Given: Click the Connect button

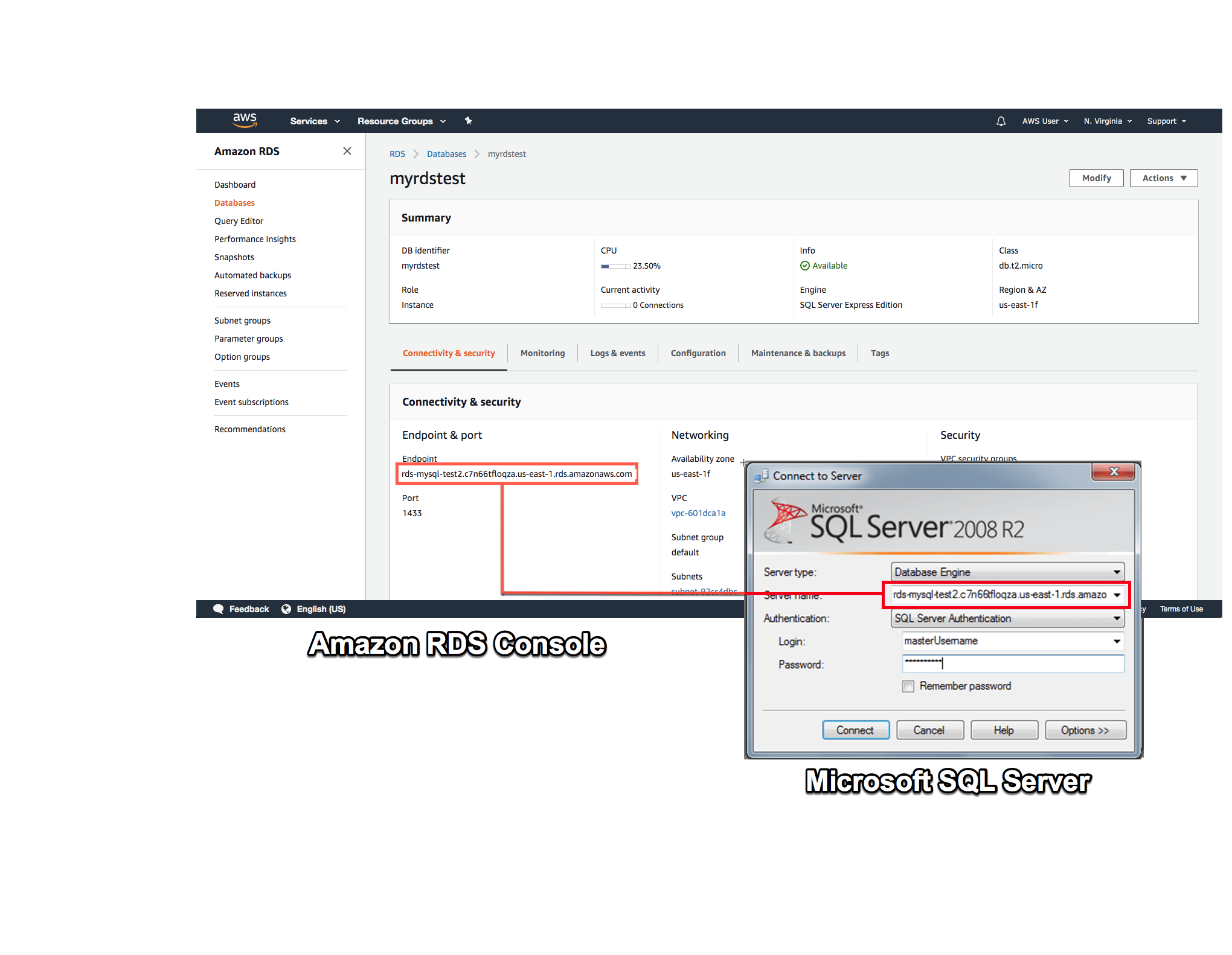Looking at the screenshot, I should click(855, 730).
